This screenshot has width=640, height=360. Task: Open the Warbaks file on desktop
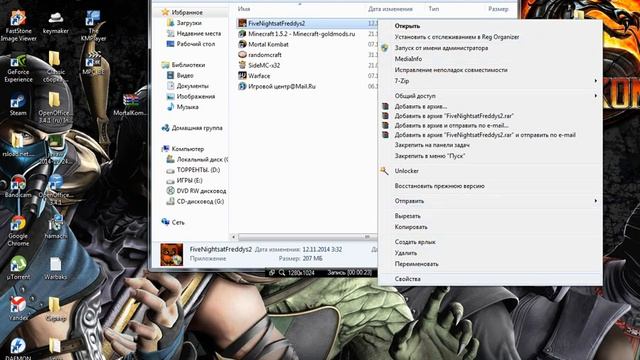(x=56, y=269)
